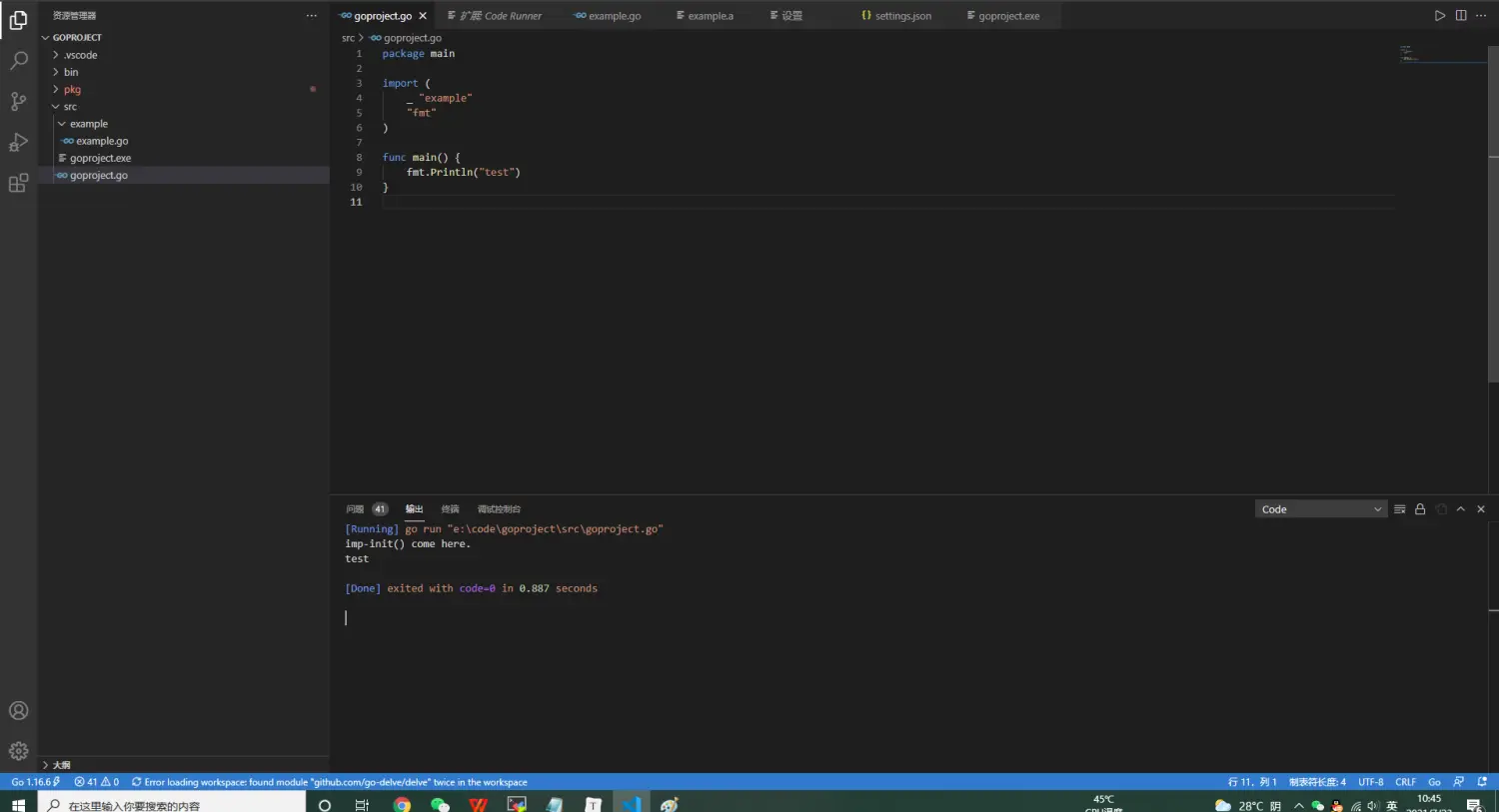
Task: Show hidden system tray icons
Action: click(1298, 805)
